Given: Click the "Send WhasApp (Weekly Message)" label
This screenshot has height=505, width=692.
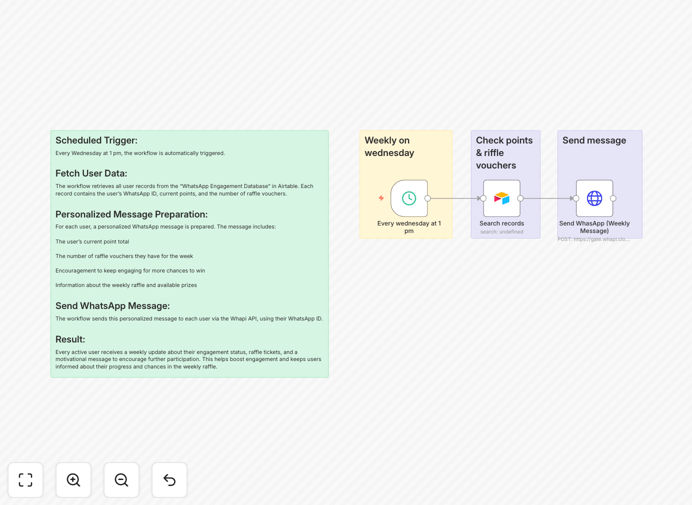Looking at the screenshot, I should [x=594, y=227].
